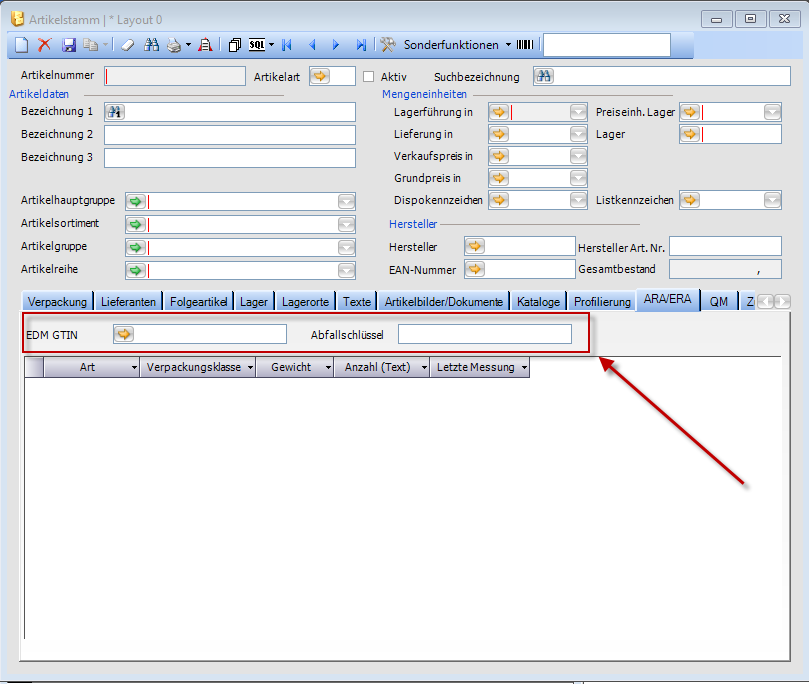Expand the Artikelhauptgruppe dropdown list
This screenshot has width=809, height=684.
[x=346, y=201]
